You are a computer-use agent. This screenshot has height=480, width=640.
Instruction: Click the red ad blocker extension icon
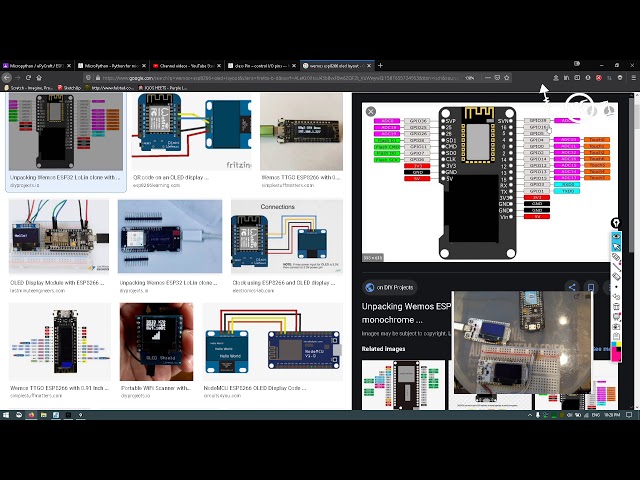[x=599, y=78]
